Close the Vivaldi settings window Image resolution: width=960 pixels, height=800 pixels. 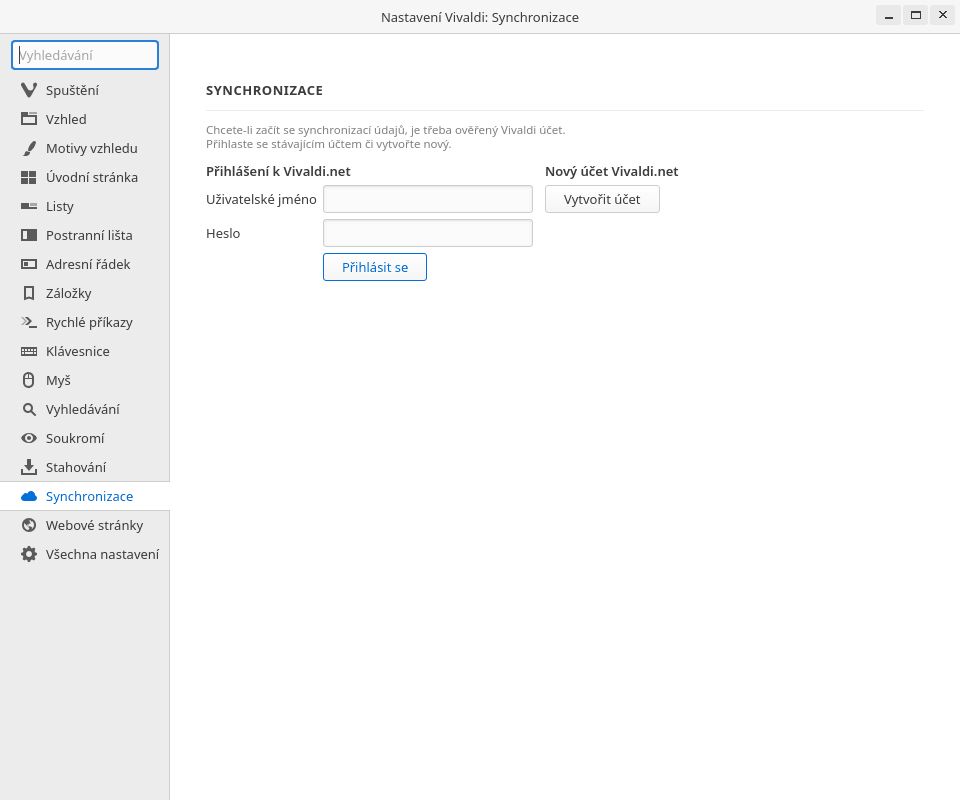coord(943,16)
